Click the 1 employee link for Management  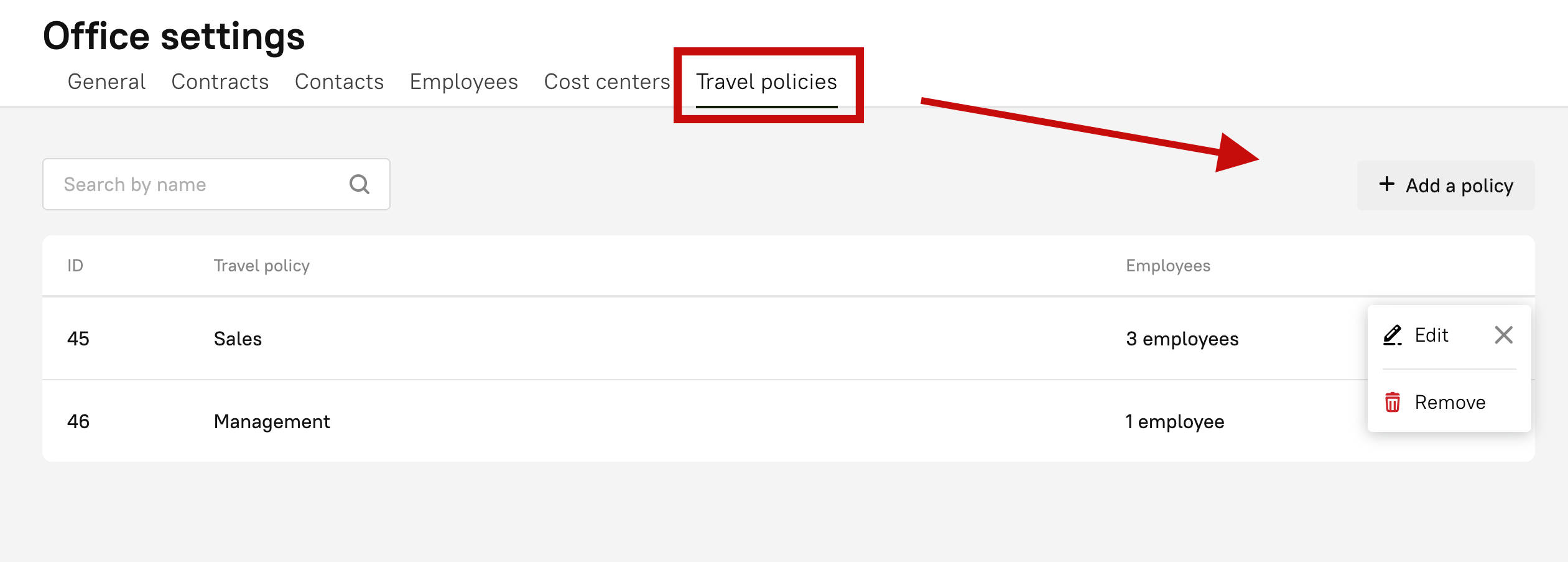point(1174,421)
